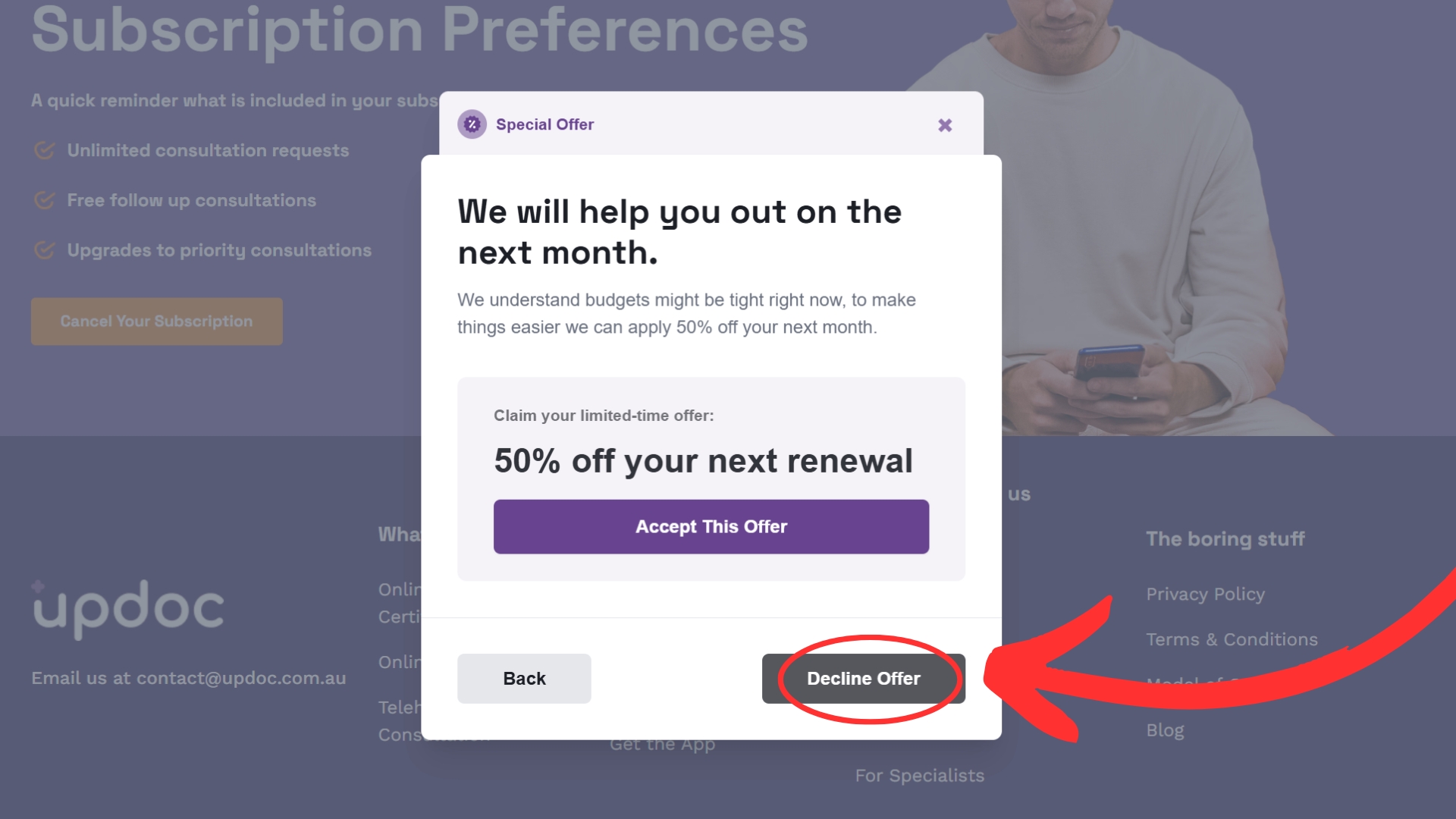Click the checkmark icon beside Free follow up consultations
This screenshot has height=819, width=1456.
tap(45, 200)
